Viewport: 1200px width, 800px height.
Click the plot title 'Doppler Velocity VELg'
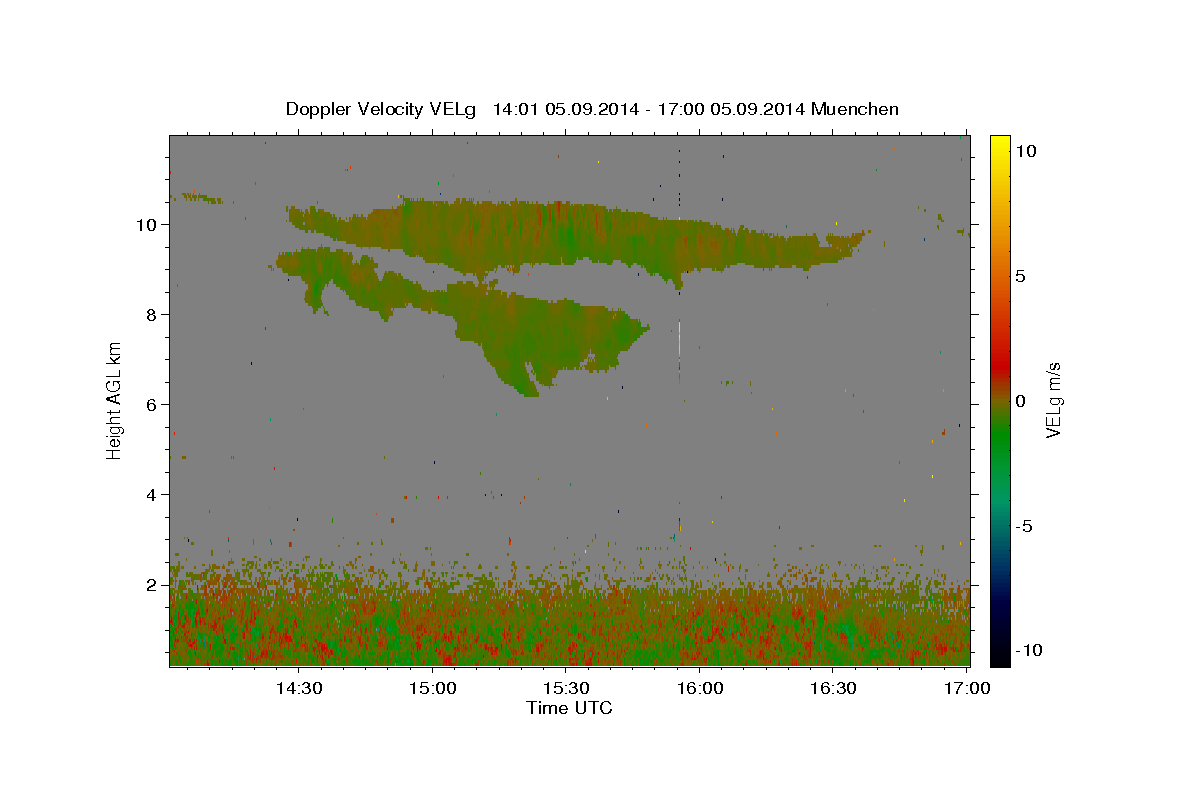click(382, 109)
